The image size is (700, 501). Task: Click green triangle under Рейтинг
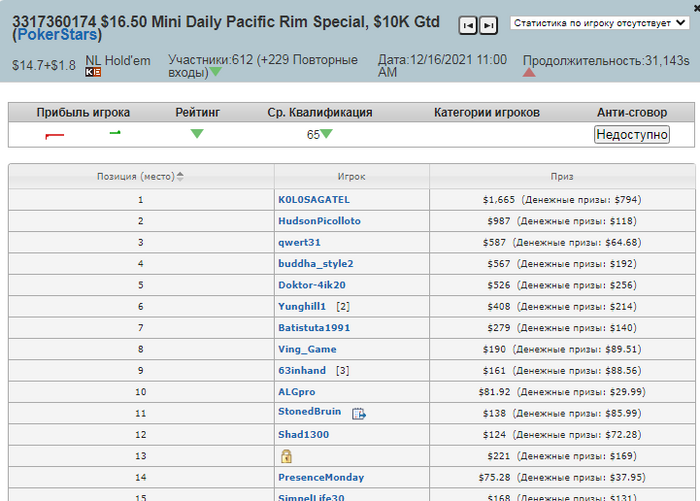197,134
